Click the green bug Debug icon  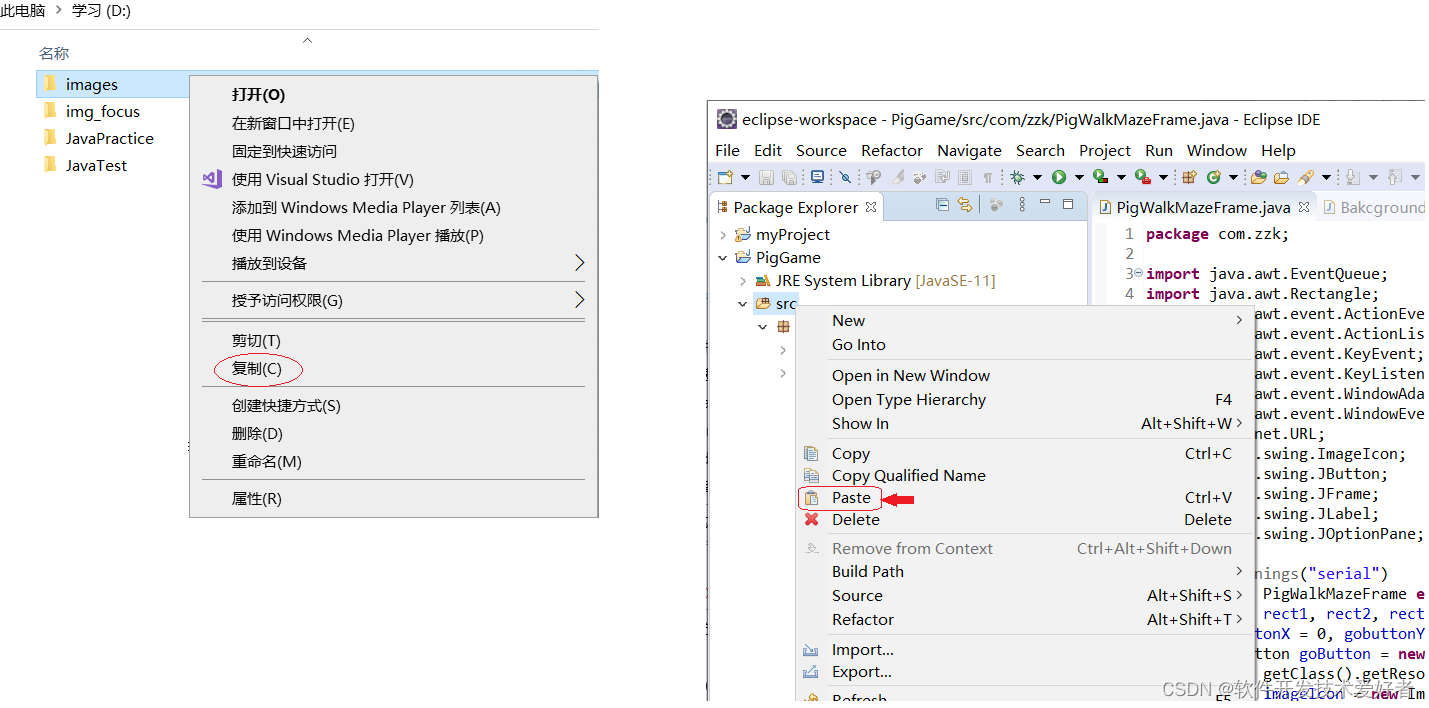point(1017,177)
